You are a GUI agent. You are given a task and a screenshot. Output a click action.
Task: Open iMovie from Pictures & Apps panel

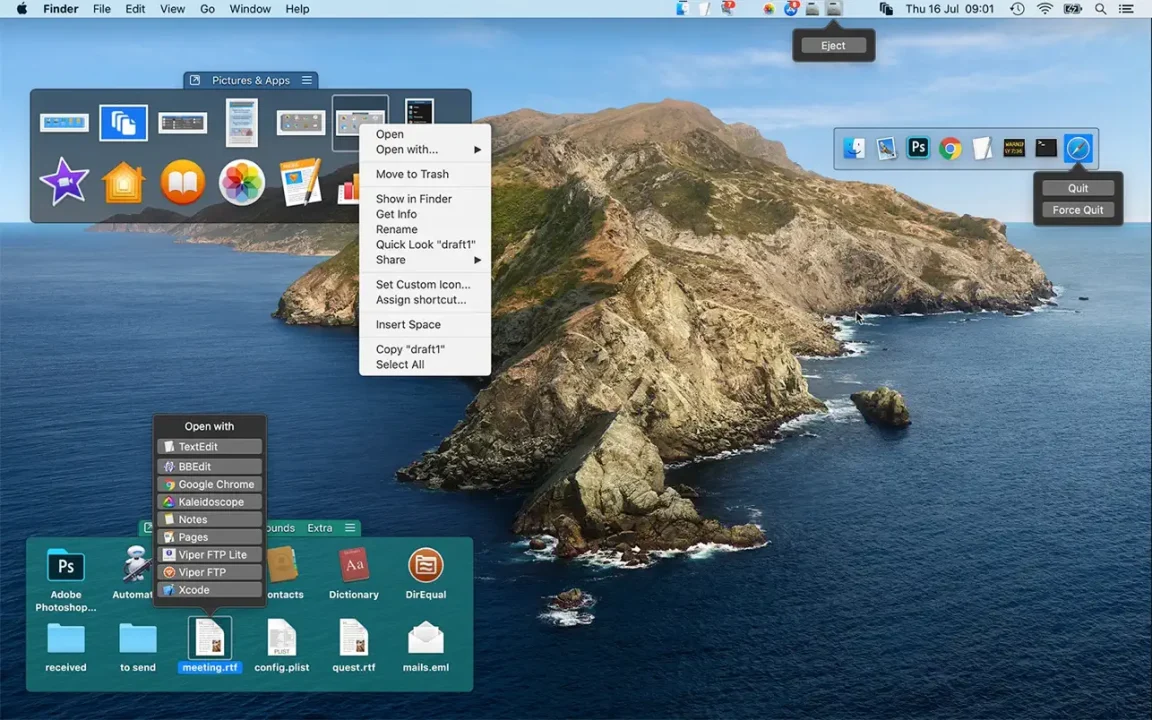point(65,183)
